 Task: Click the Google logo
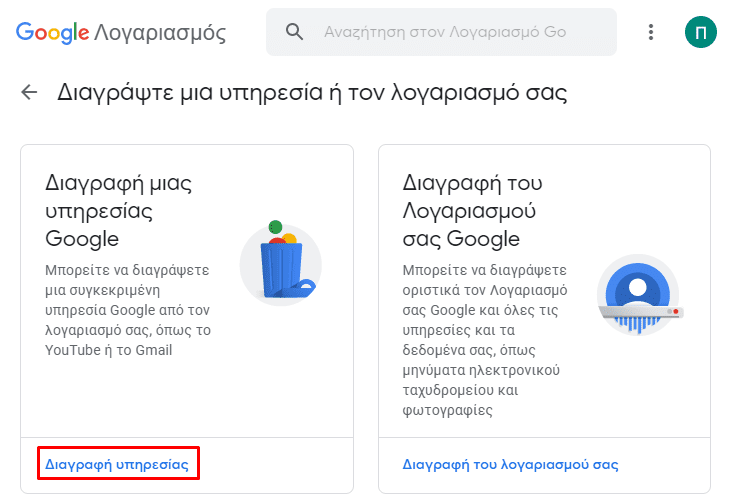[x=52, y=33]
